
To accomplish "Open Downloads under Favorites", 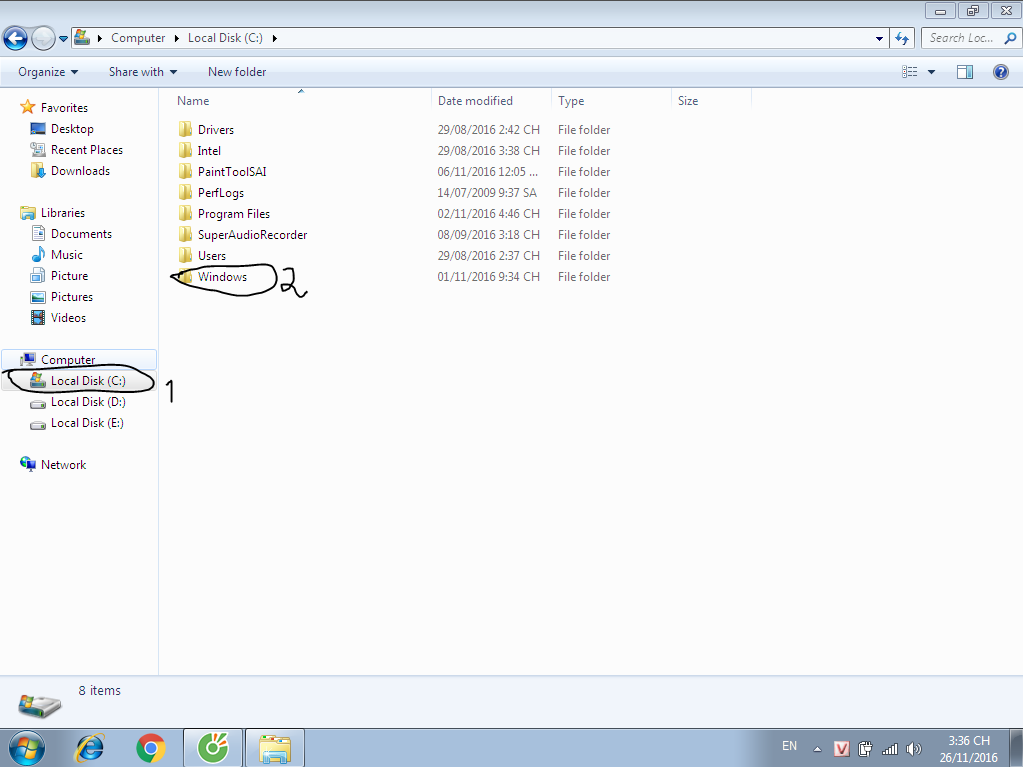I will (80, 171).
